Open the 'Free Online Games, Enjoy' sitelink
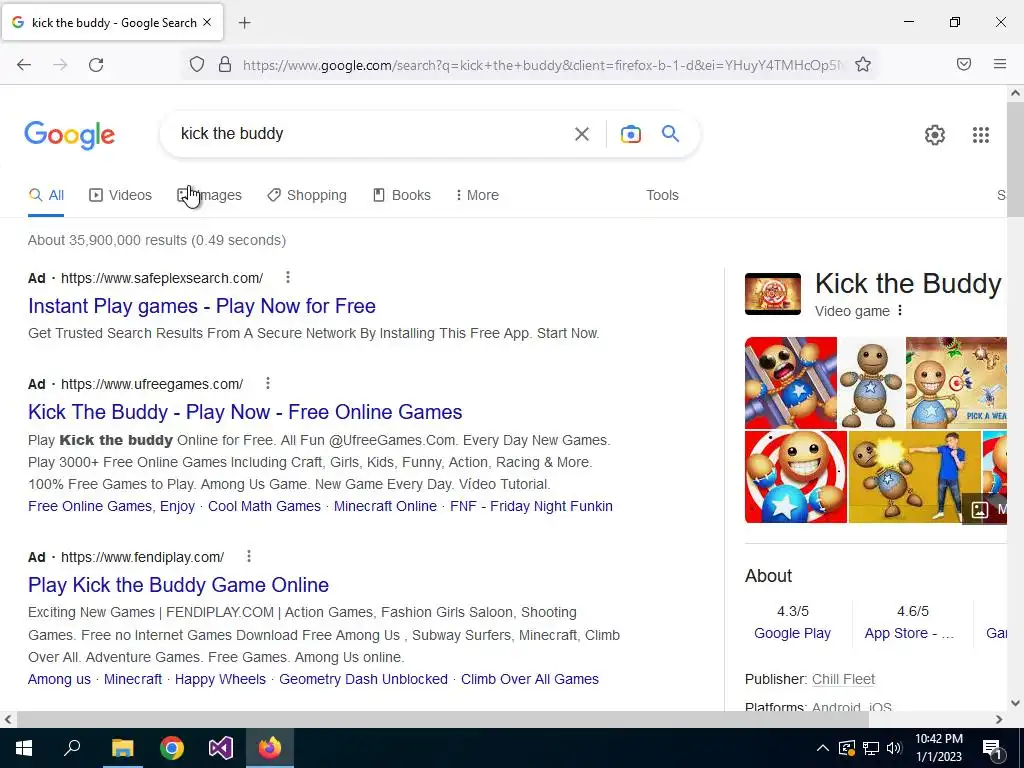This screenshot has width=1024, height=768. coord(112,506)
